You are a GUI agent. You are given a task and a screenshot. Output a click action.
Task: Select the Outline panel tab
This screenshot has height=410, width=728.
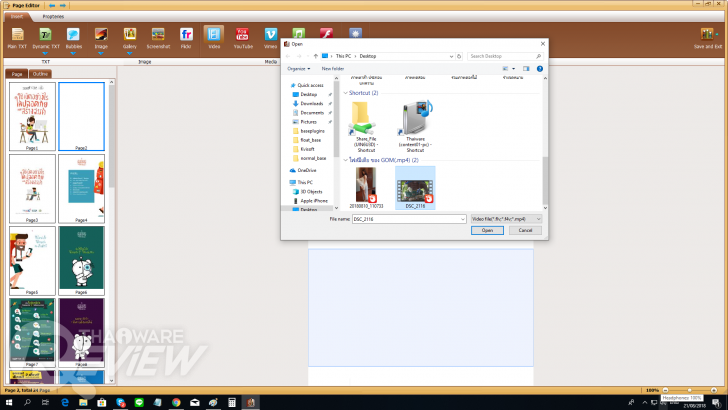pos(40,74)
